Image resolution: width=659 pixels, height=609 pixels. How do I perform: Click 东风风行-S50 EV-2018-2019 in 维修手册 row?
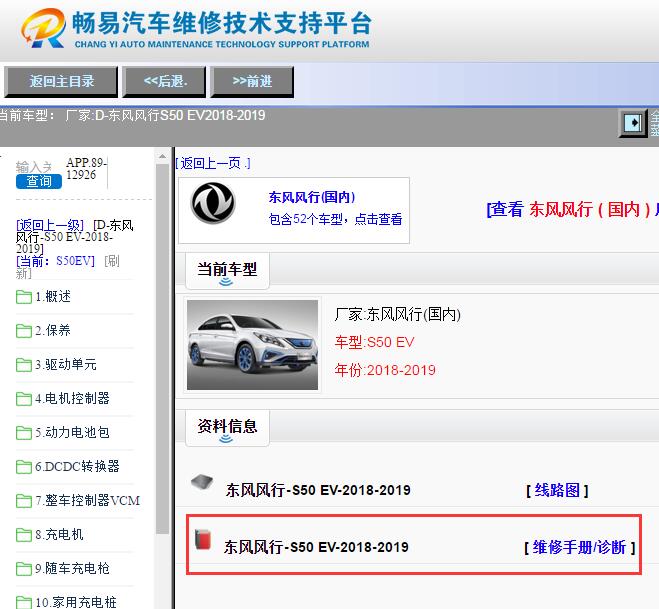[x=316, y=547]
